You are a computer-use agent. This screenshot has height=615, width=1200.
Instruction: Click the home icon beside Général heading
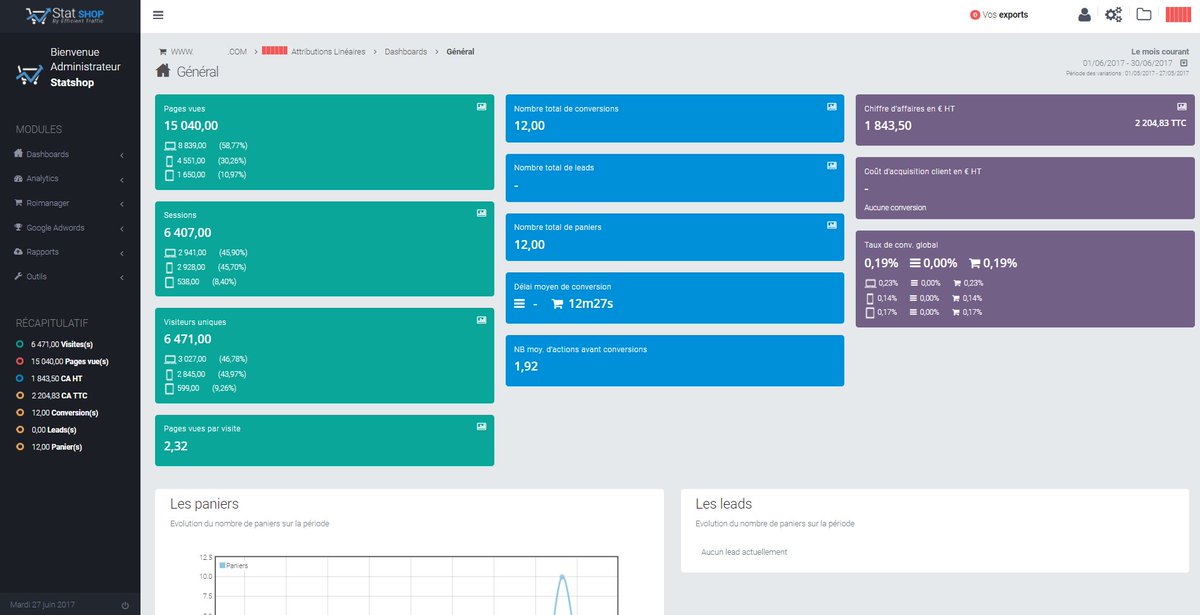pyautogui.click(x=163, y=71)
